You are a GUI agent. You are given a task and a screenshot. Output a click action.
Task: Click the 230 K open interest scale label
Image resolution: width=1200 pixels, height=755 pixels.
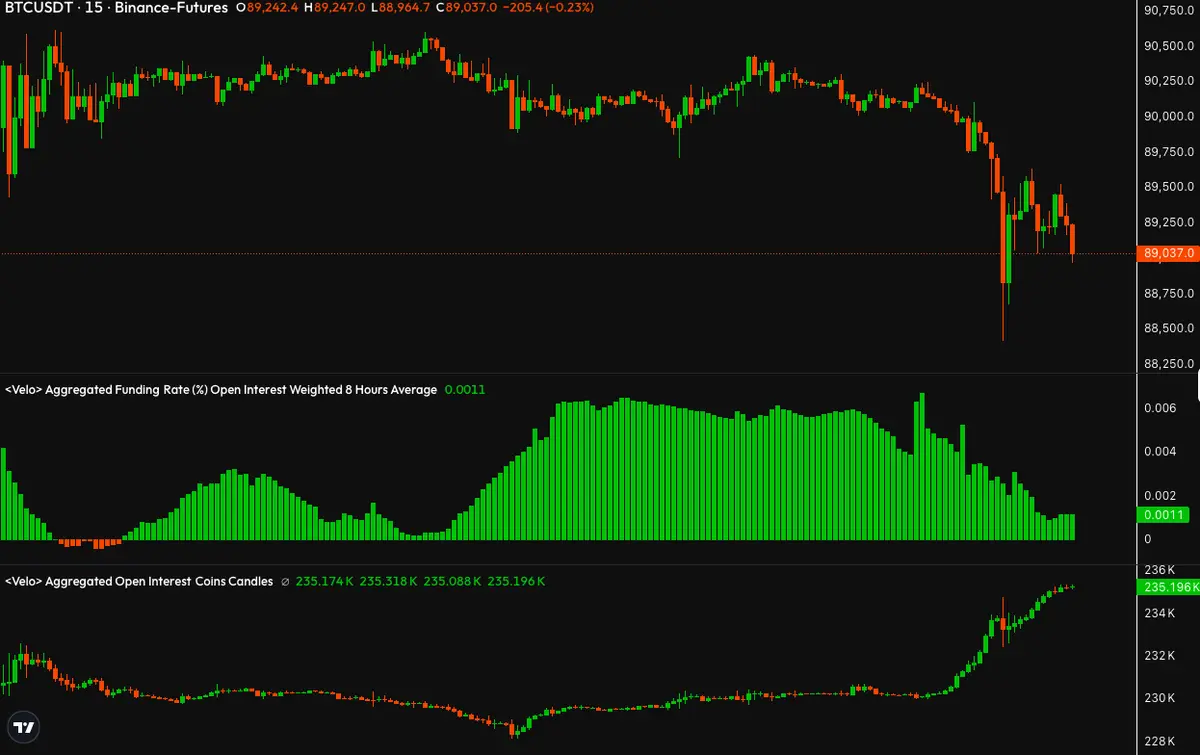1158,699
